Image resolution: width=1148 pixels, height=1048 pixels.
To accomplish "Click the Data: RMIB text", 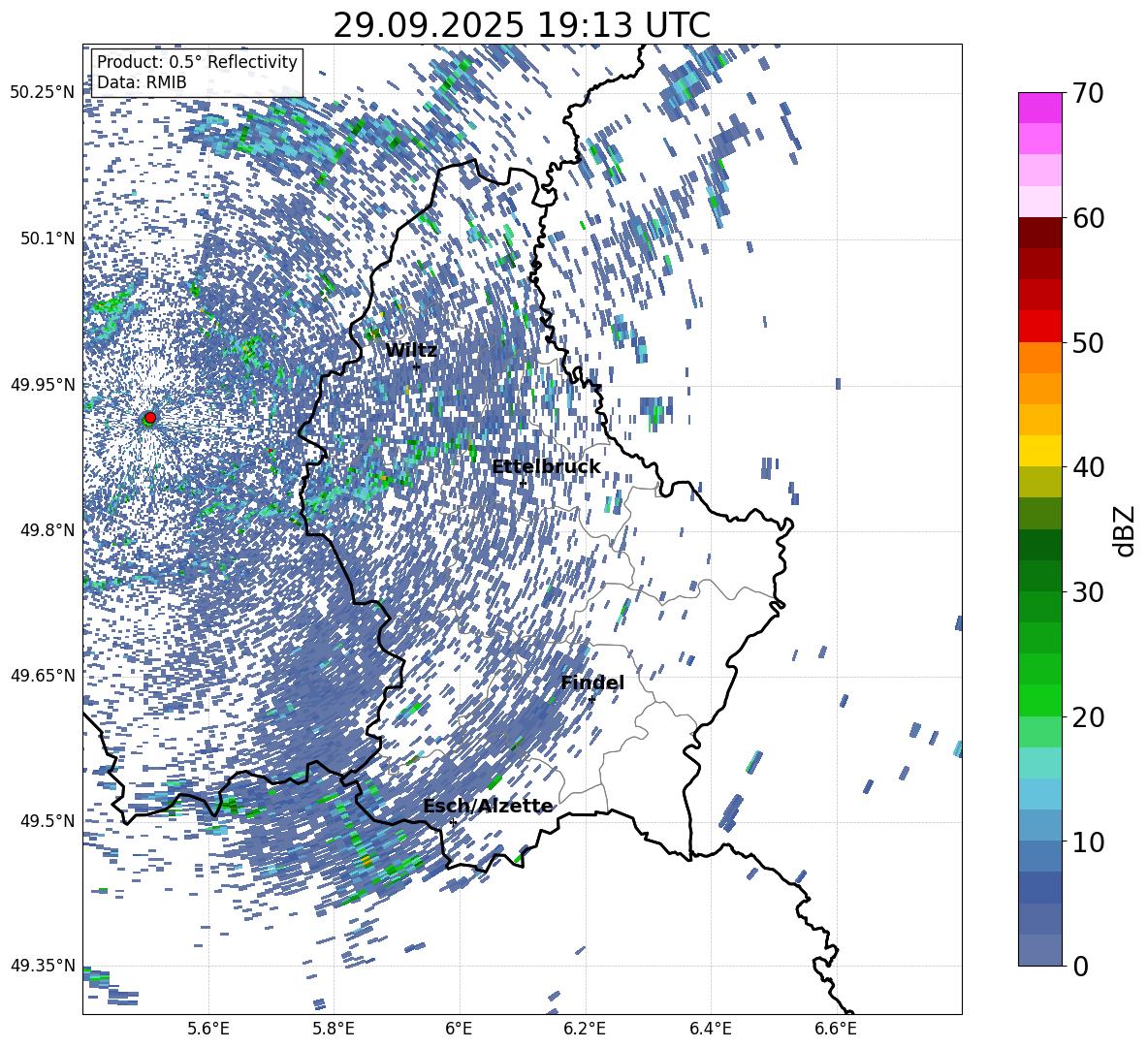I will (142, 82).
